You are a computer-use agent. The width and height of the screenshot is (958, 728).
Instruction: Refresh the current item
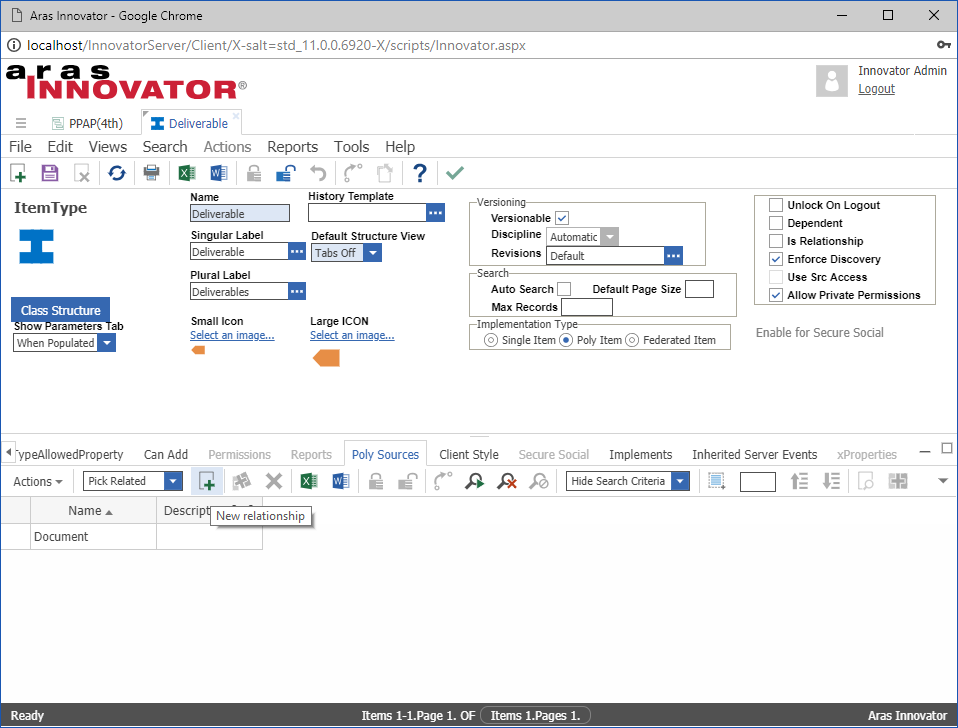(x=116, y=172)
